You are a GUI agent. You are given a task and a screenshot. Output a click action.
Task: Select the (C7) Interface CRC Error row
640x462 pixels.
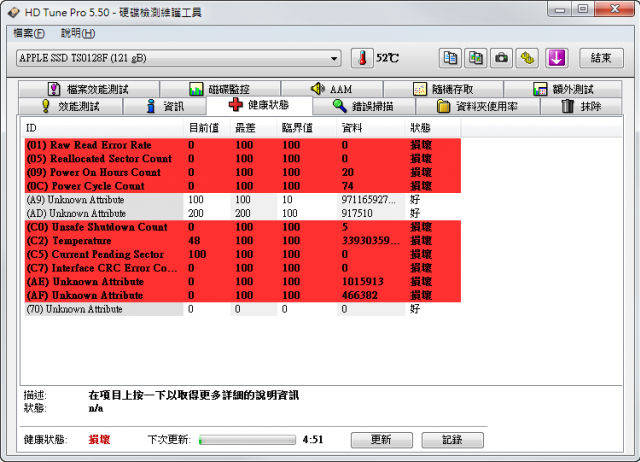(242, 268)
